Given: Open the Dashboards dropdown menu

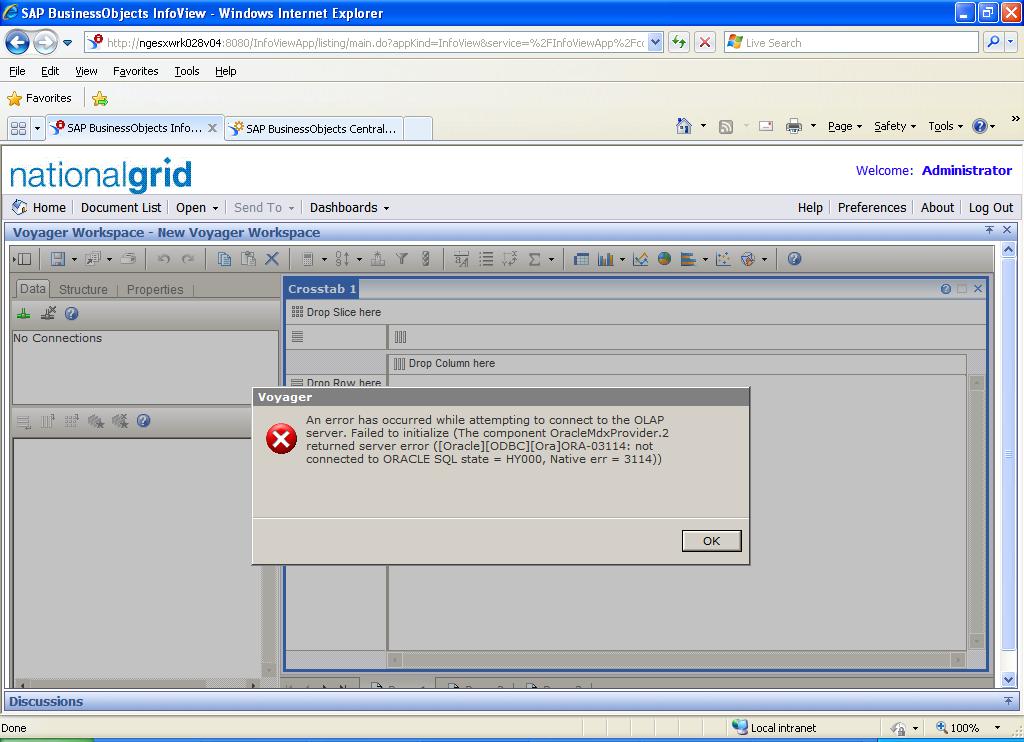Looking at the screenshot, I should [x=349, y=208].
